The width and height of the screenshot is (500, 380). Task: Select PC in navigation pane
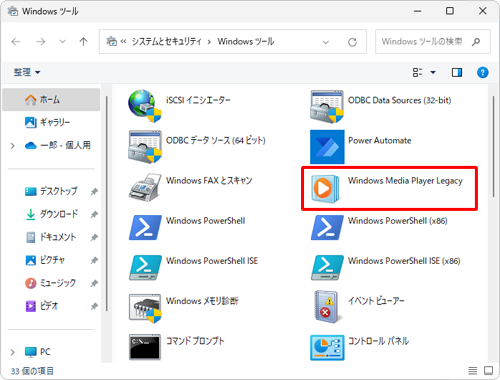(x=37, y=352)
